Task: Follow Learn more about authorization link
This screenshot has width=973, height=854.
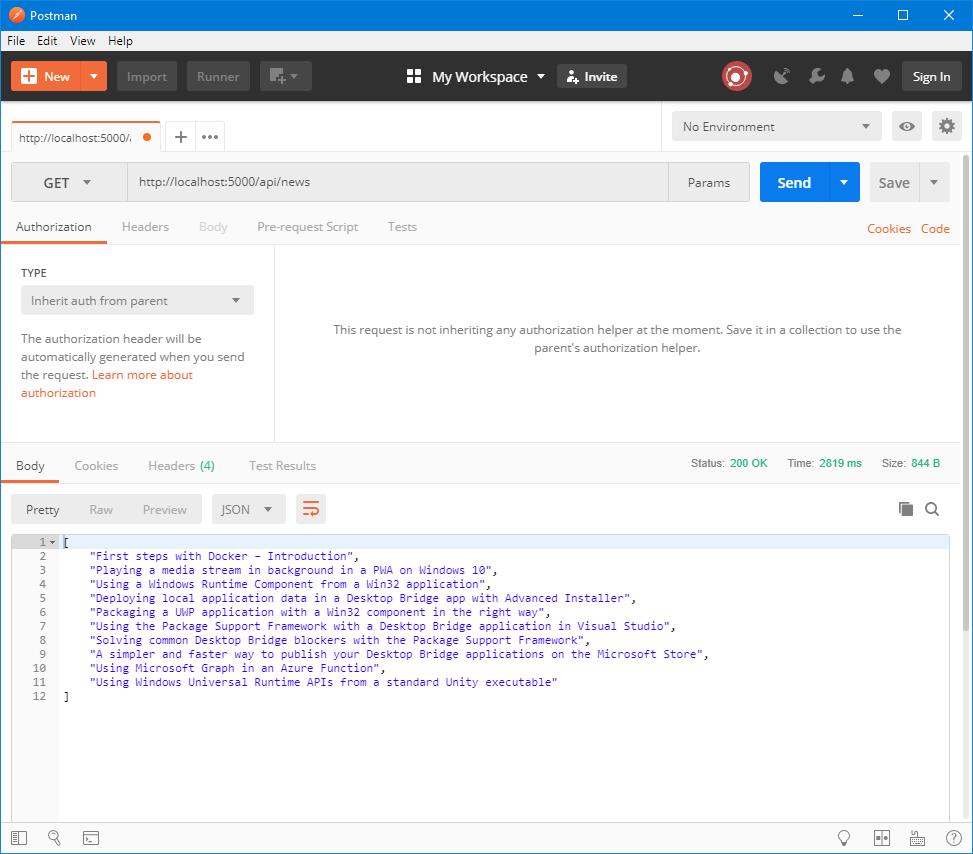Action: pyautogui.click(x=107, y=384)
